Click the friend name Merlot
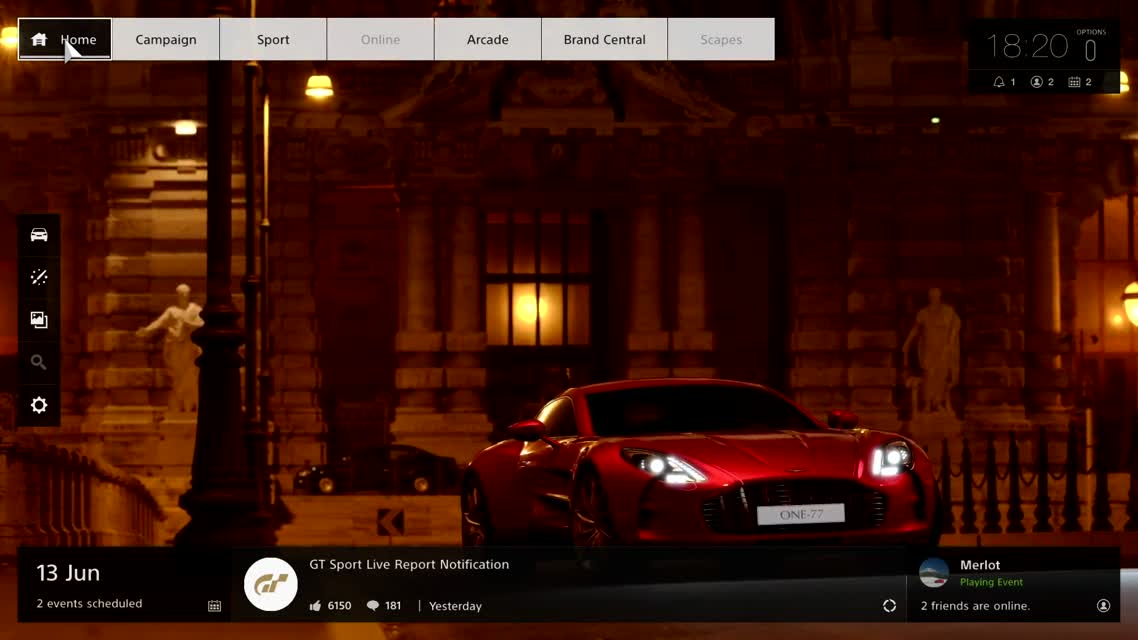The image size is (1138, 640). [x=980, y=565]
